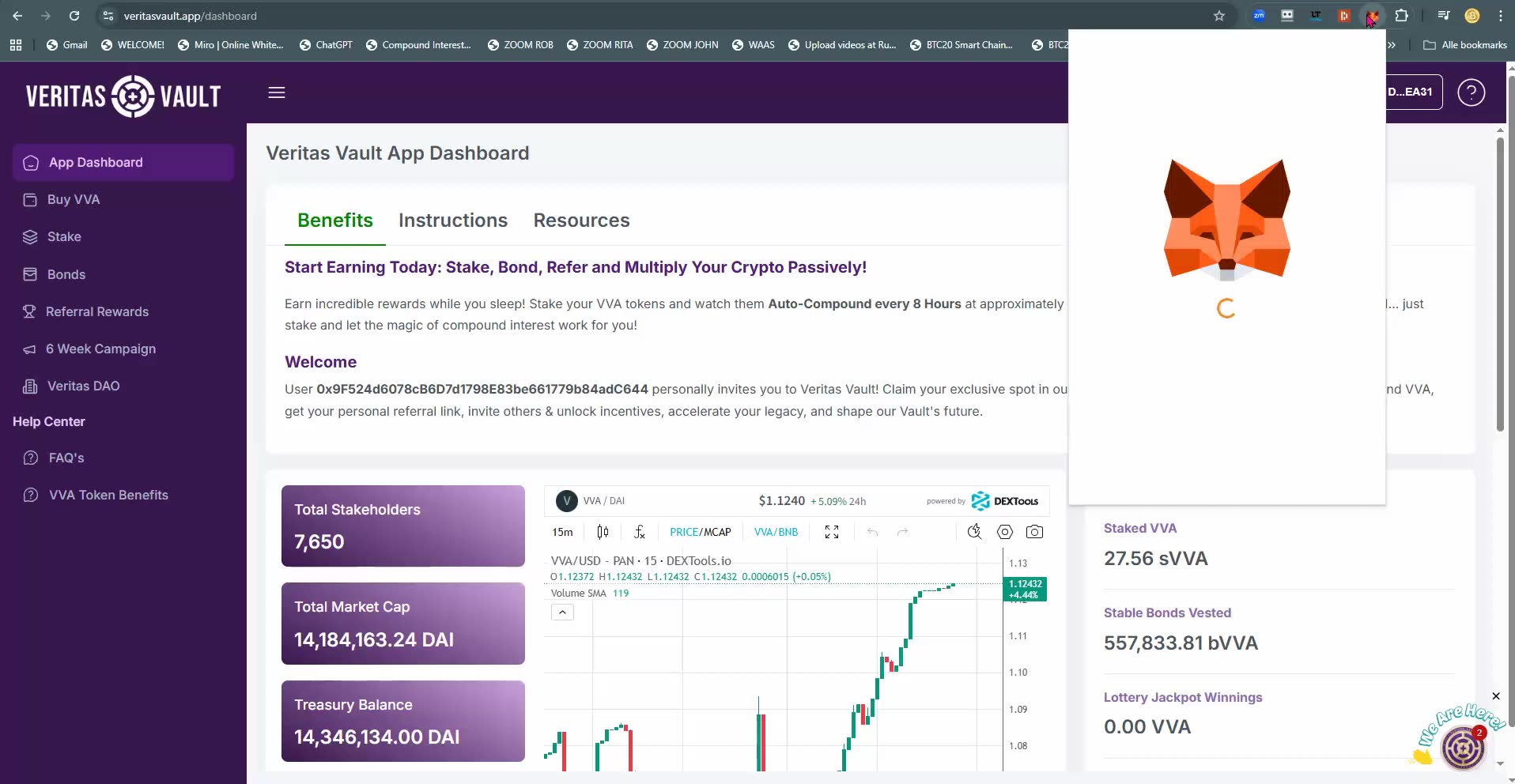This screenshot has width=1515, height=784.
Task: Open the Resources tab
Action: [x=581, y=220]
